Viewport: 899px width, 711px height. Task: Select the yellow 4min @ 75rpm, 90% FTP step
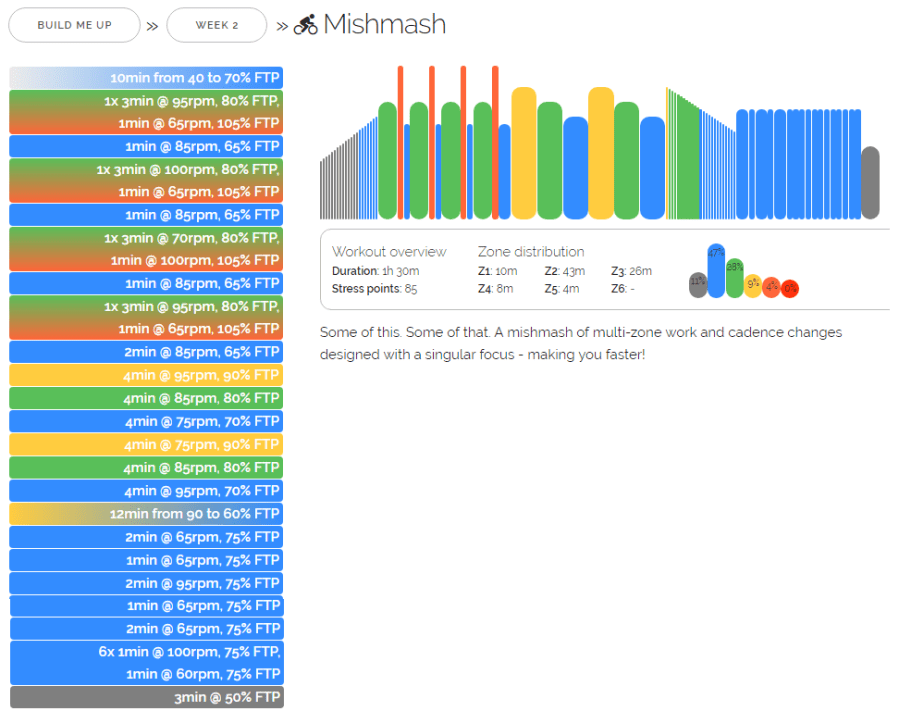(x=146, y=444)
